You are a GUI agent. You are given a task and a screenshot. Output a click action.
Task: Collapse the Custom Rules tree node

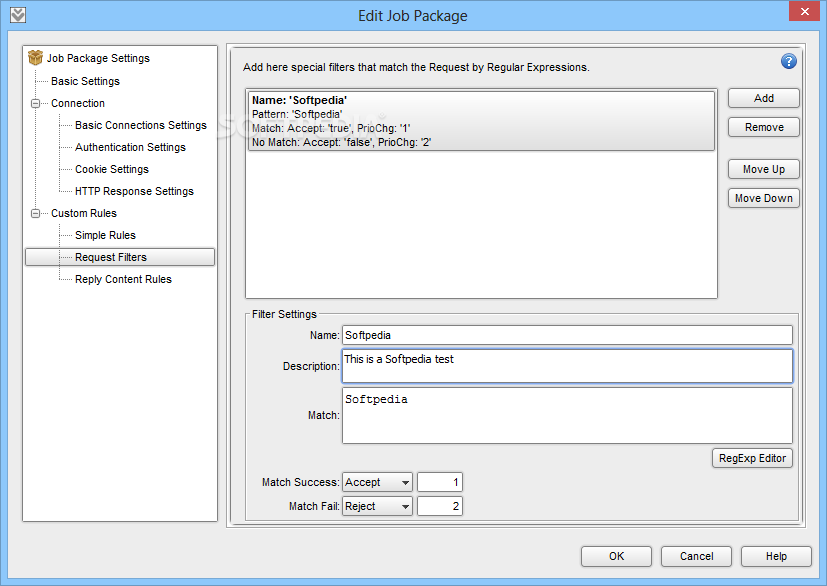click(x=35, y=213)
